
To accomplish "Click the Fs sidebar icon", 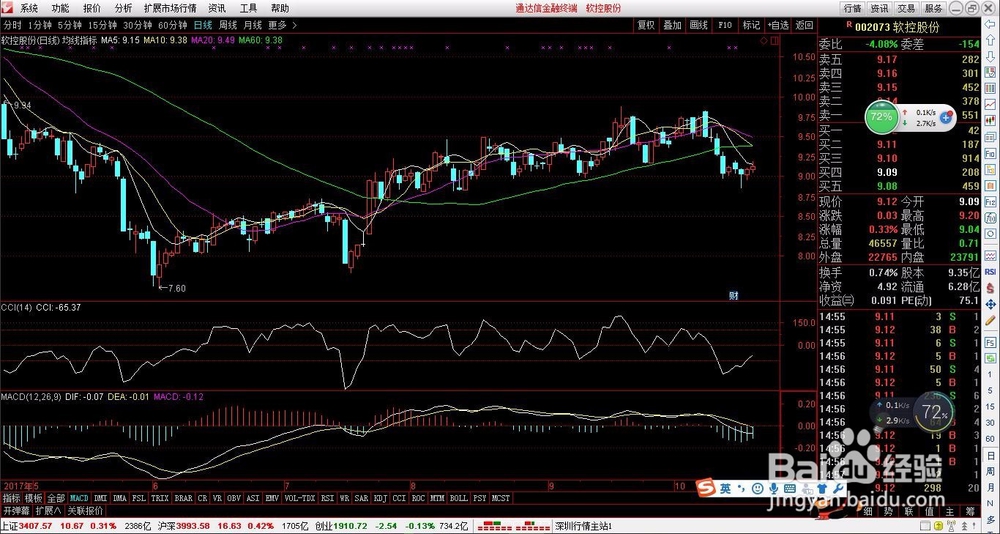I will [991, 343].
